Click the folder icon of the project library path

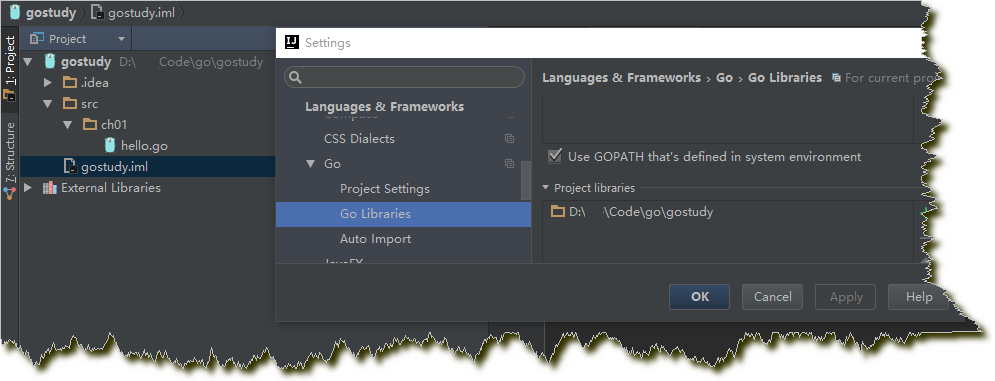(558, 211)
